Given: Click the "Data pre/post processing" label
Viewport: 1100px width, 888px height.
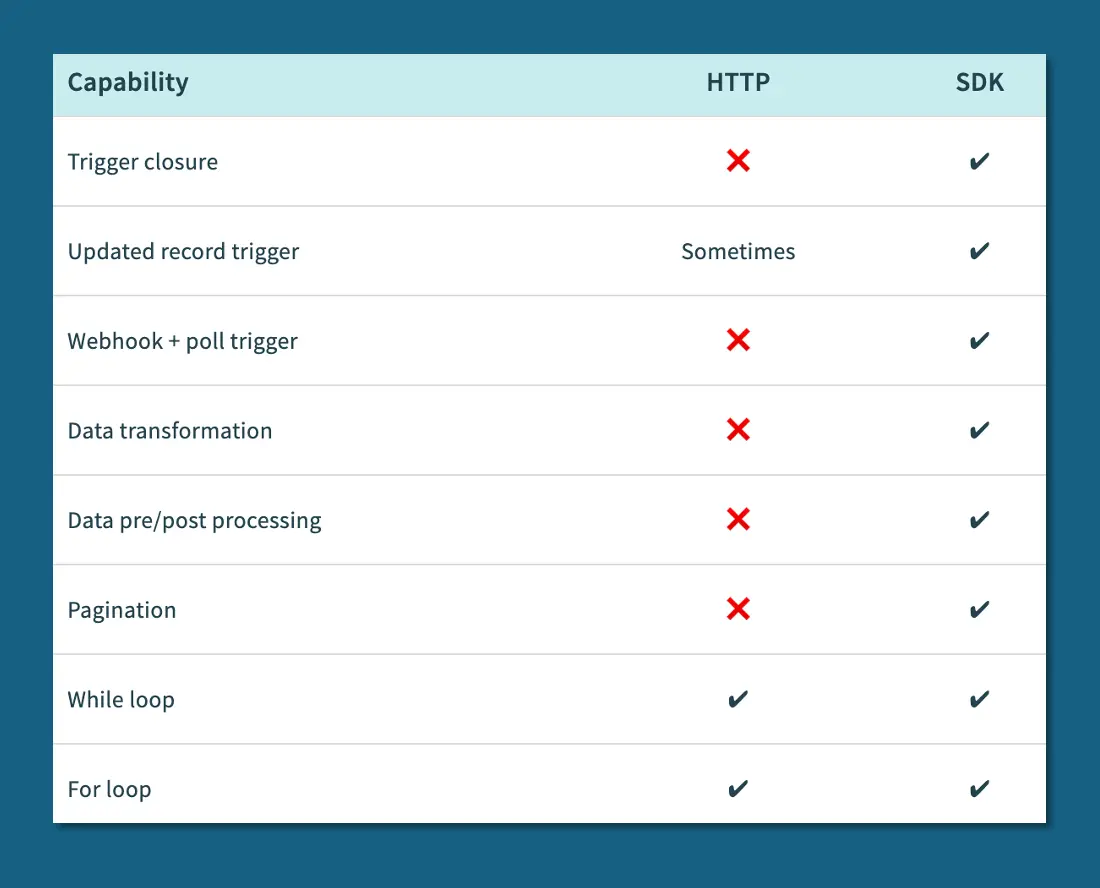Looking at the screenshot, I should [194, 521].
